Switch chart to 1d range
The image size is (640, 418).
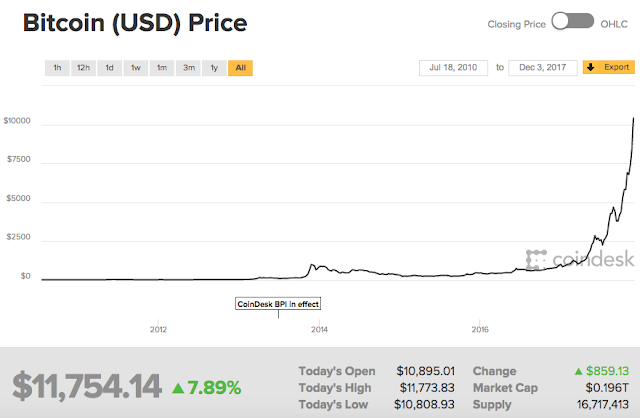tap(110, 68)
